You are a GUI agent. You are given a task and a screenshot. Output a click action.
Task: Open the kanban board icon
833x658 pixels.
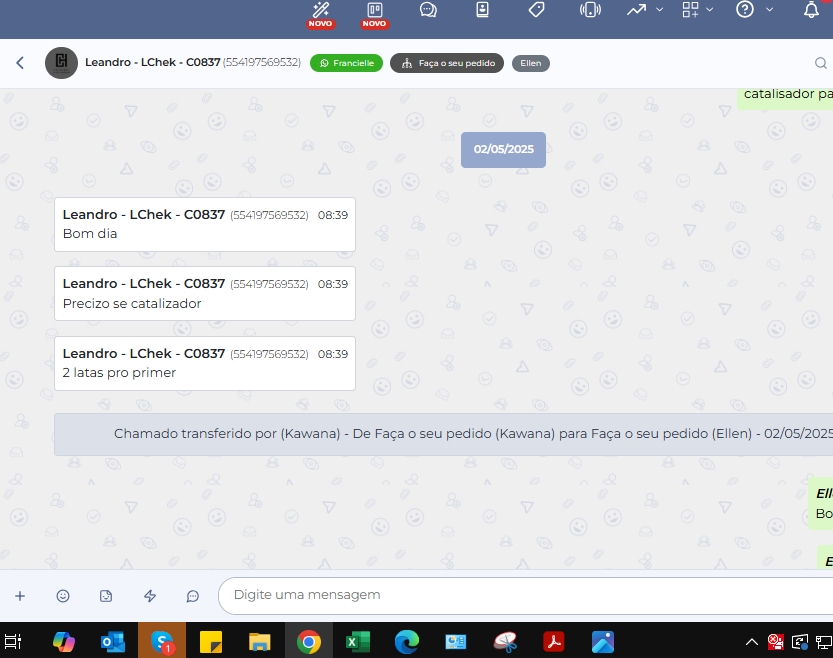pyautogui.click(x=375, y=11)
